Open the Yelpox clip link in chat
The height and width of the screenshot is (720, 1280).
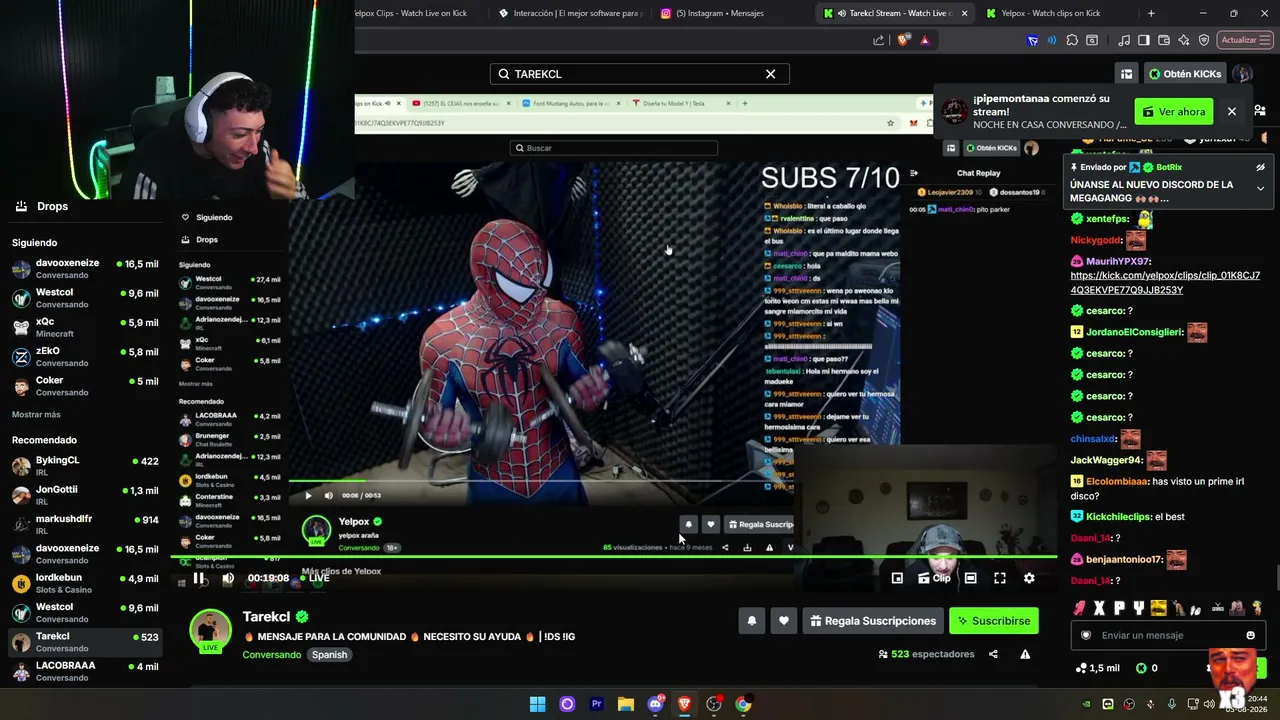(1165, 283)
